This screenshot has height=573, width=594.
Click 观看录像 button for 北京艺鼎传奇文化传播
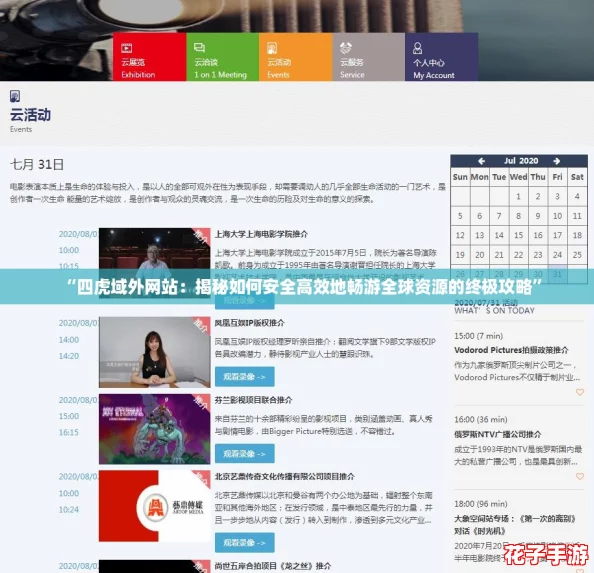pyautogui.click(x=245, y=543)
